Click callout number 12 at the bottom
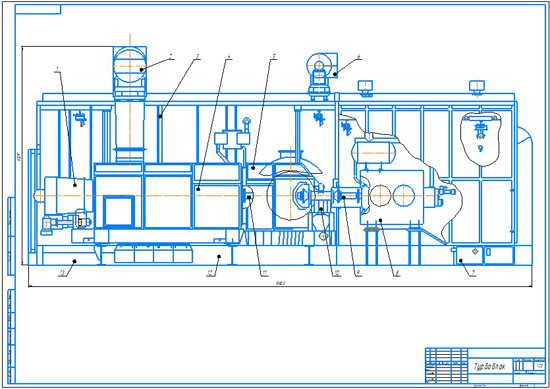The image size is (550, 389). point(211,273)
